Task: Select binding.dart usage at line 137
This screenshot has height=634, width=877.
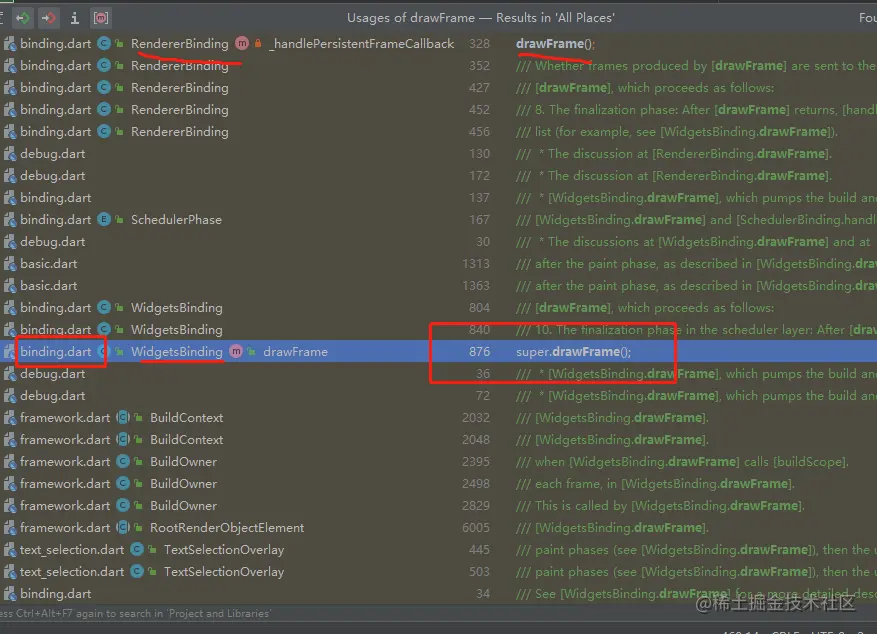Action: click(x=438, y=198)
